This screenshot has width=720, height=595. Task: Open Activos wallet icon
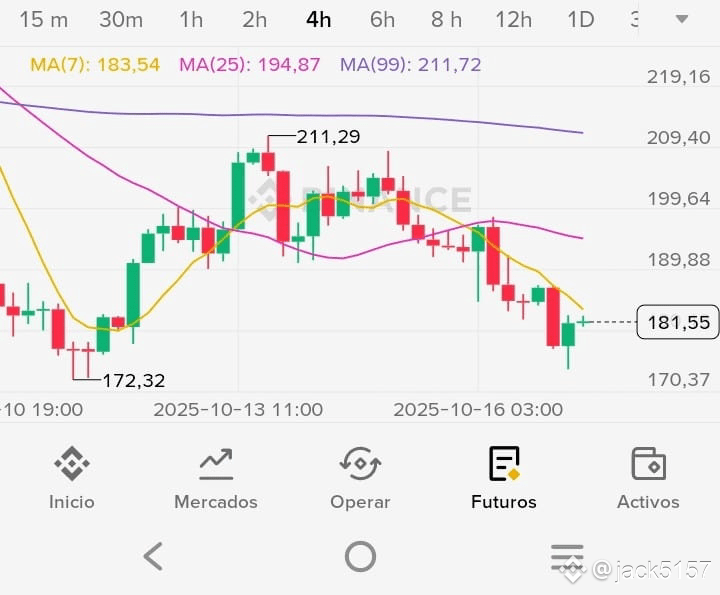(x=648, y=464)
